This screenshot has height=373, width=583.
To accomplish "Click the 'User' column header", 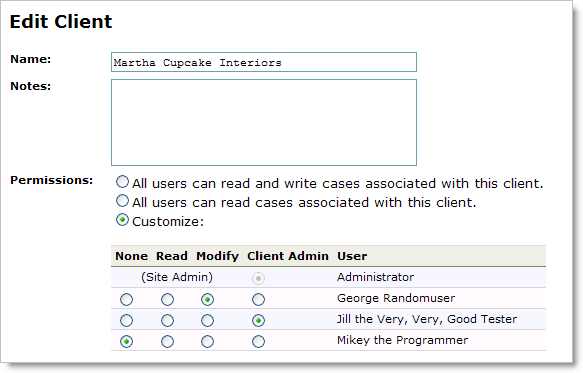I will (352, 256).
